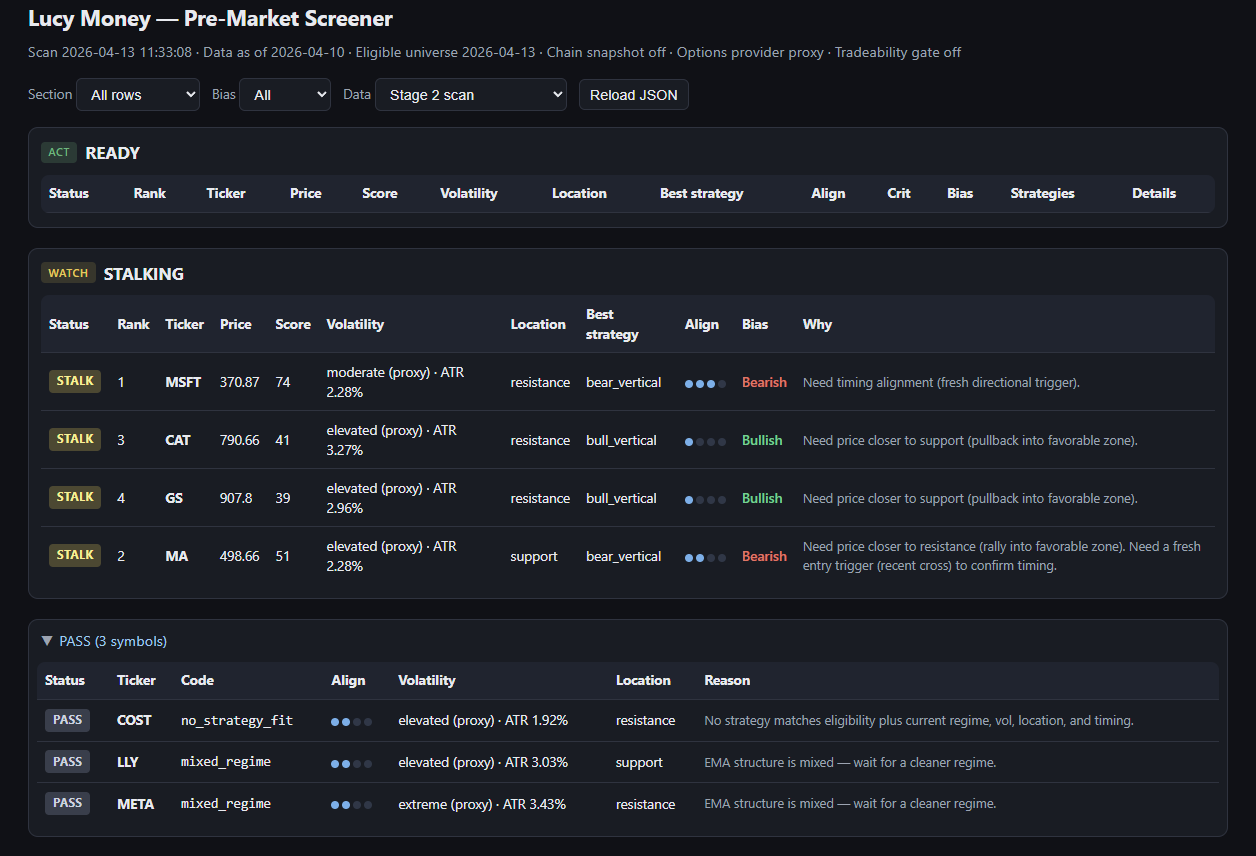
Task: Click the price 907.8
Action: tap(236, 498)
